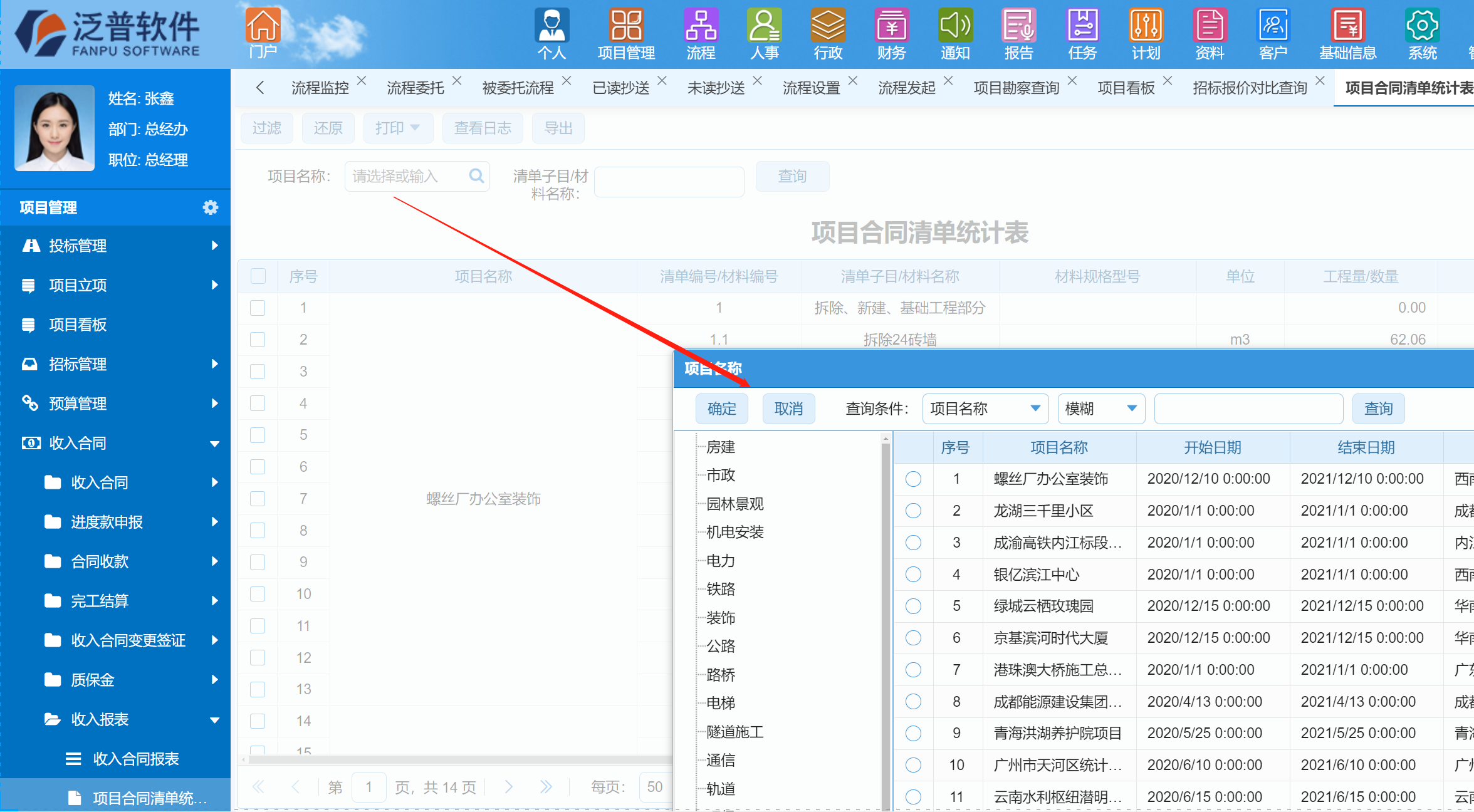Image resolution: width=1474 pixels, height=812 pixels.
Task: Open the 财务 finance module icon
Action: (x=891, y=26)
